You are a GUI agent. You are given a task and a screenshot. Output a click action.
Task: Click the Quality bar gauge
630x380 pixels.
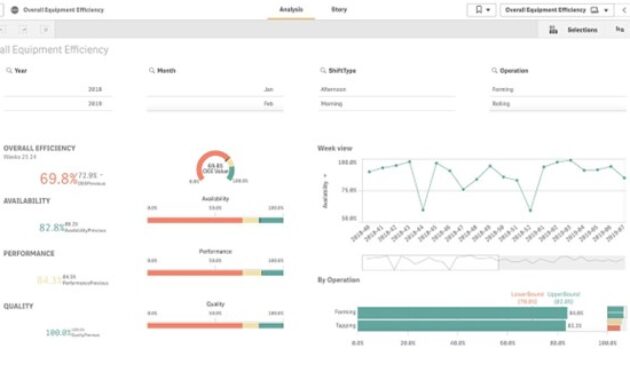pyautogui.click(x=215, y=325)
